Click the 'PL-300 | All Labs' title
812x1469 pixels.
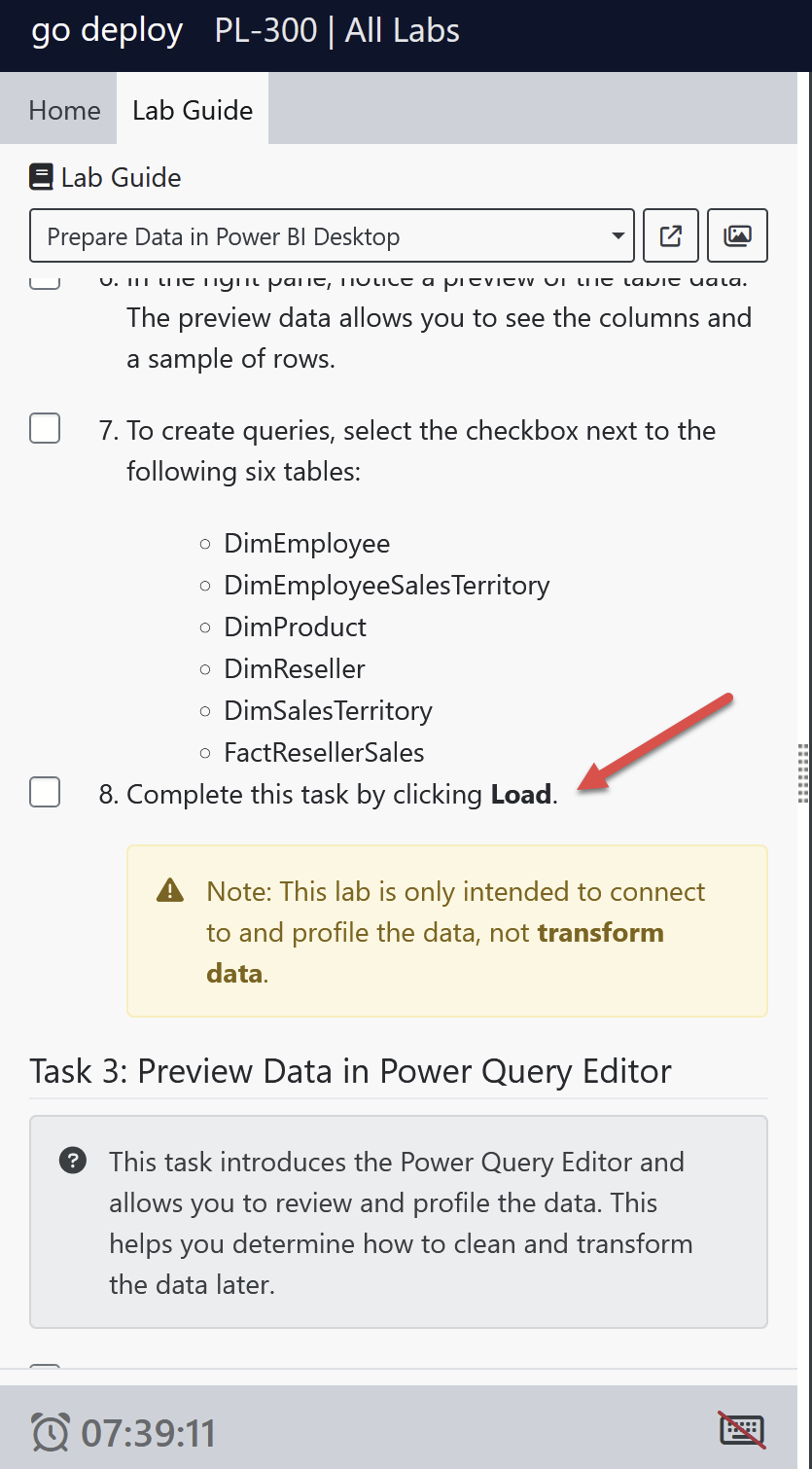tap(335, 31)
